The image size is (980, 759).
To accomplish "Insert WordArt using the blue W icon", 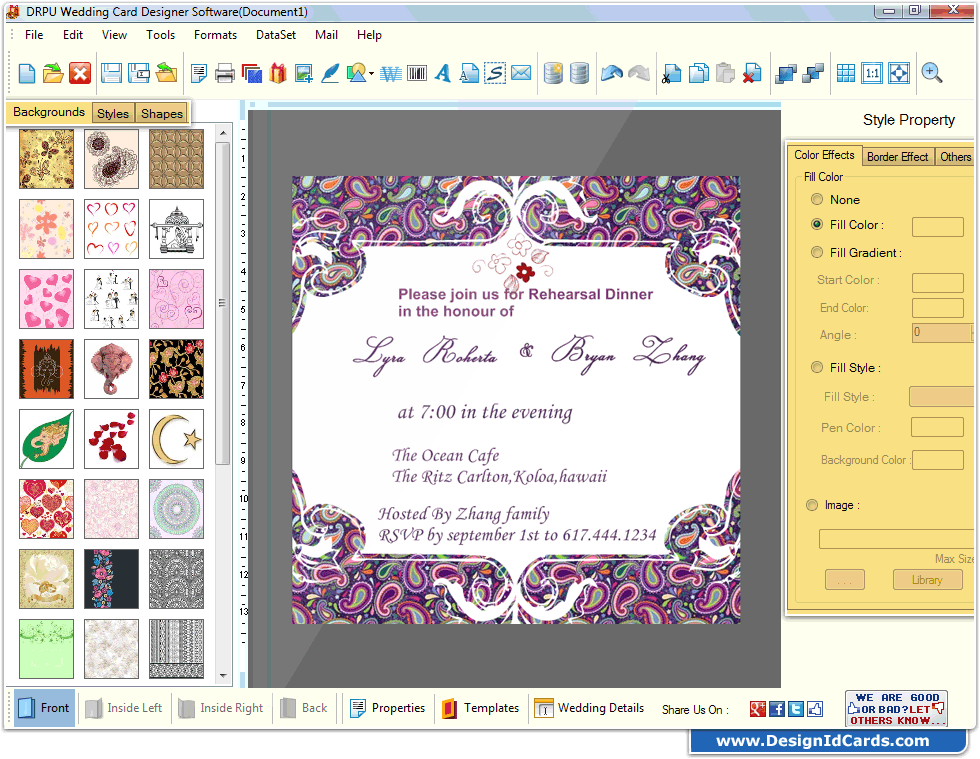I will coord(391,74).
